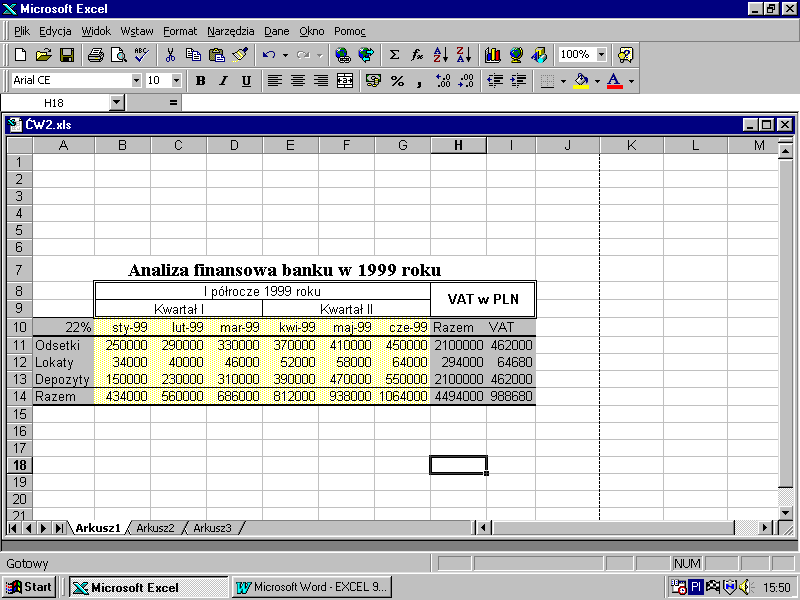Screen dimensions: 800x600
Task: Click the Cut scissors icon
Action: tap(170, 55)
